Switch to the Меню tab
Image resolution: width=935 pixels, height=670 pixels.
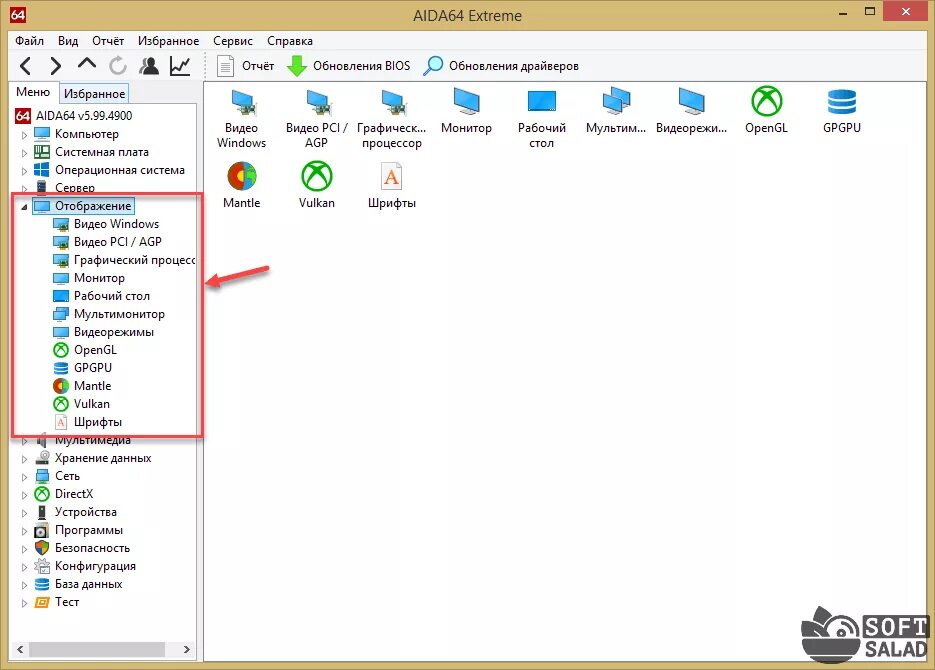click(x=33, y=92)
